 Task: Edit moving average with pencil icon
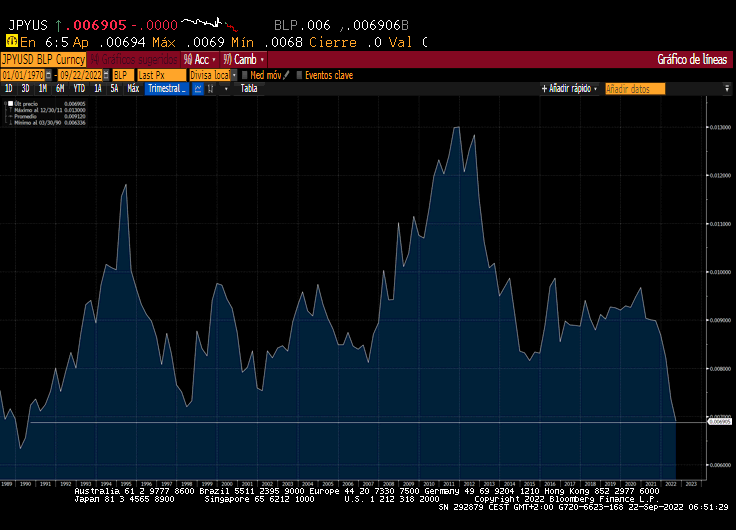[286, 75]
